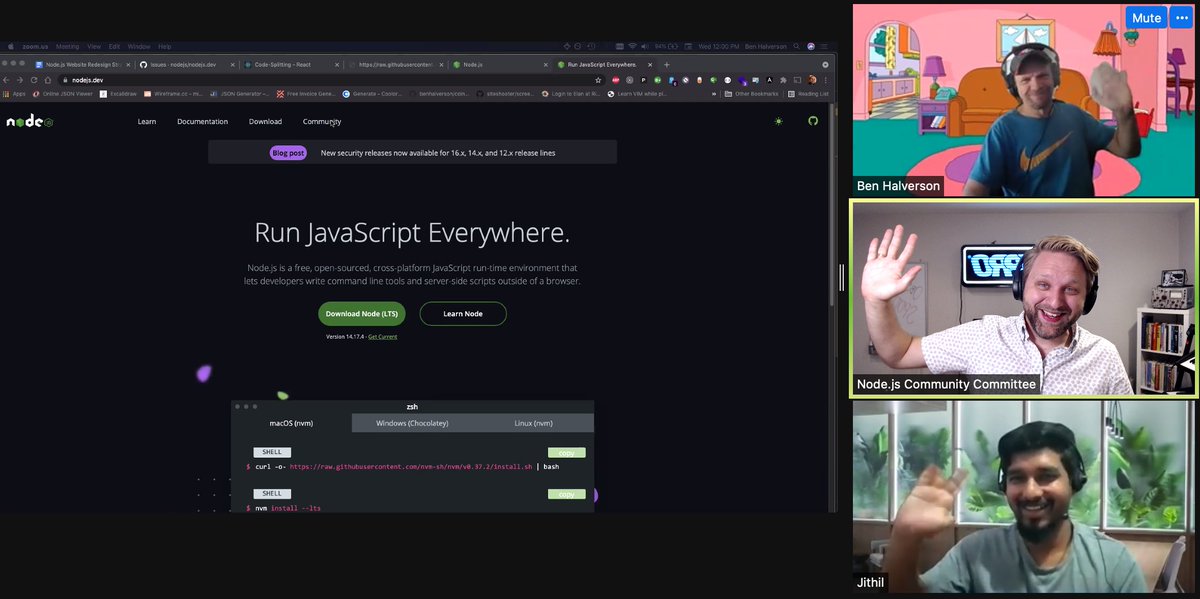Open the Meeting menu in menu bar
This screenshot has height=599, width=1200.
point(67,46)
